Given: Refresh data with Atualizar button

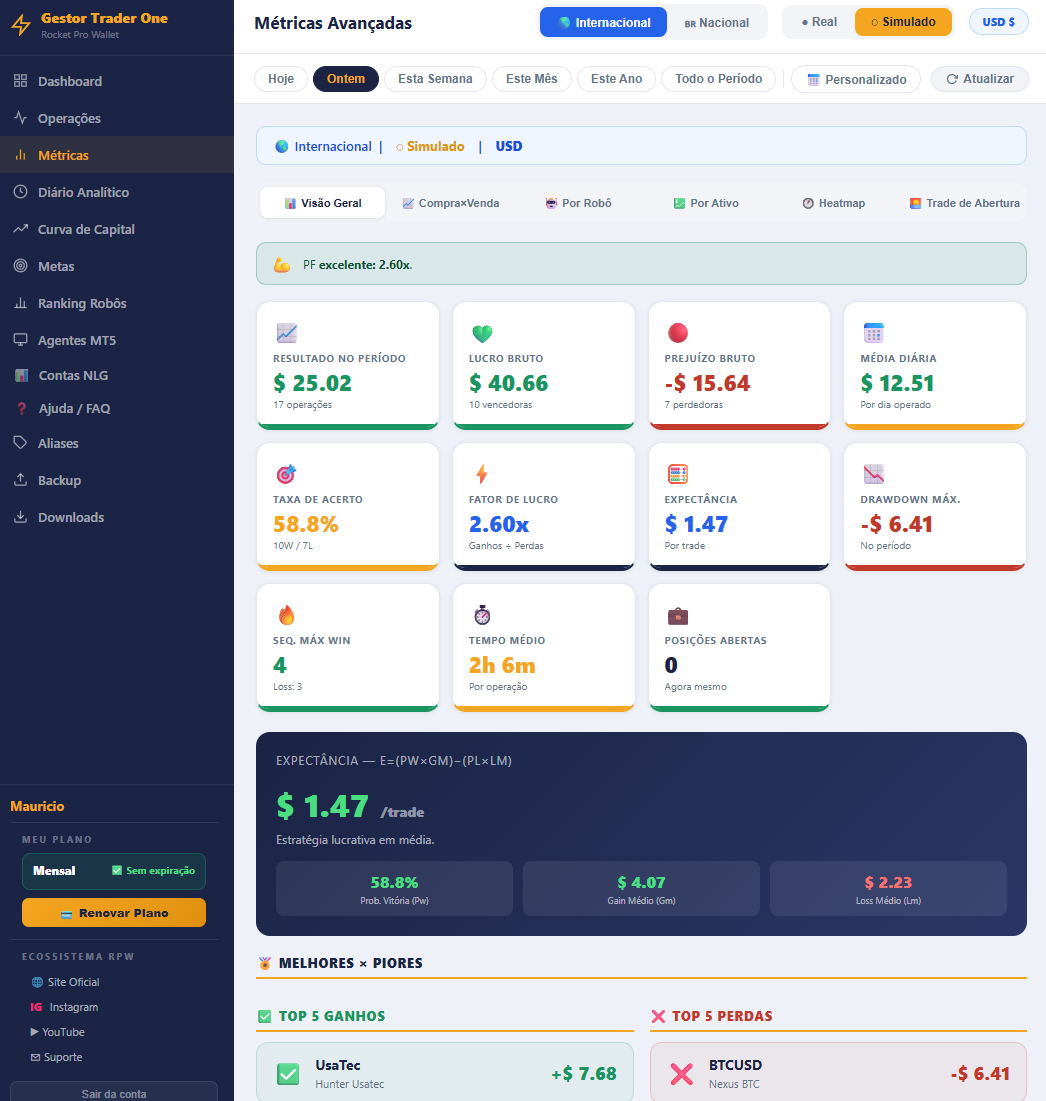Looking at the screenshot, I should (980, 79).
